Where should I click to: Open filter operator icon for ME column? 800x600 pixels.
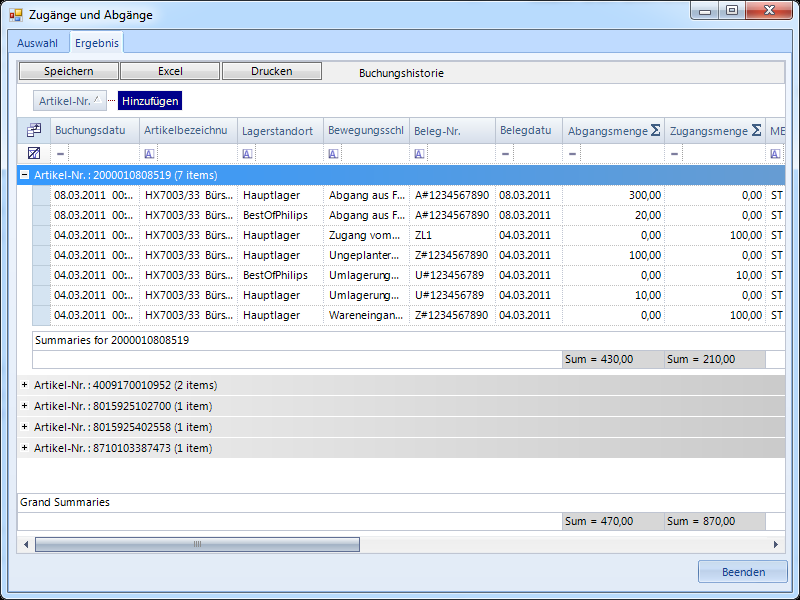click(x=775, y=154)
